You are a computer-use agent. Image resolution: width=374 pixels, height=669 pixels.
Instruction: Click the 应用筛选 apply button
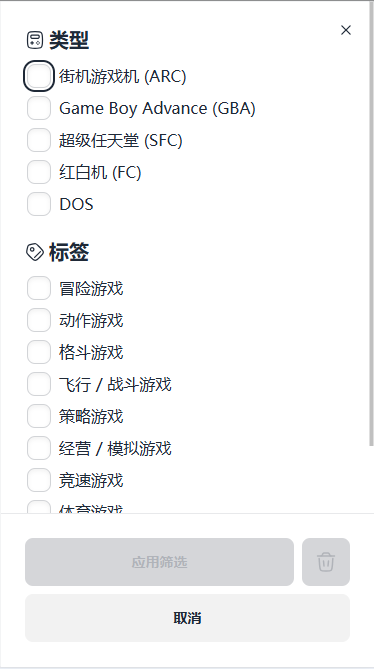click(159, 561)
